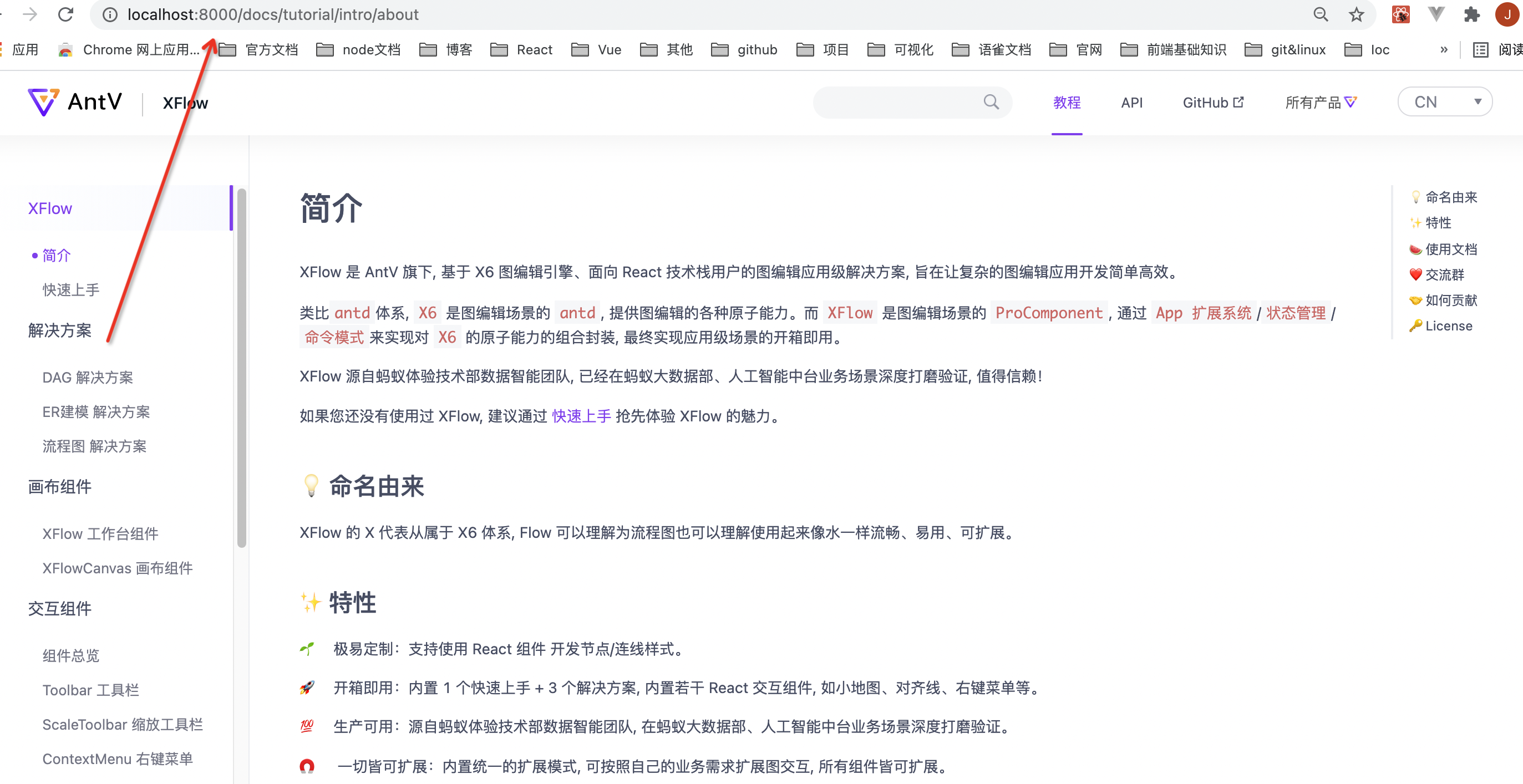Click the sidebar vertical scrollbar
This screenshot has height=784, width=1523.
[x=241, y=366]
